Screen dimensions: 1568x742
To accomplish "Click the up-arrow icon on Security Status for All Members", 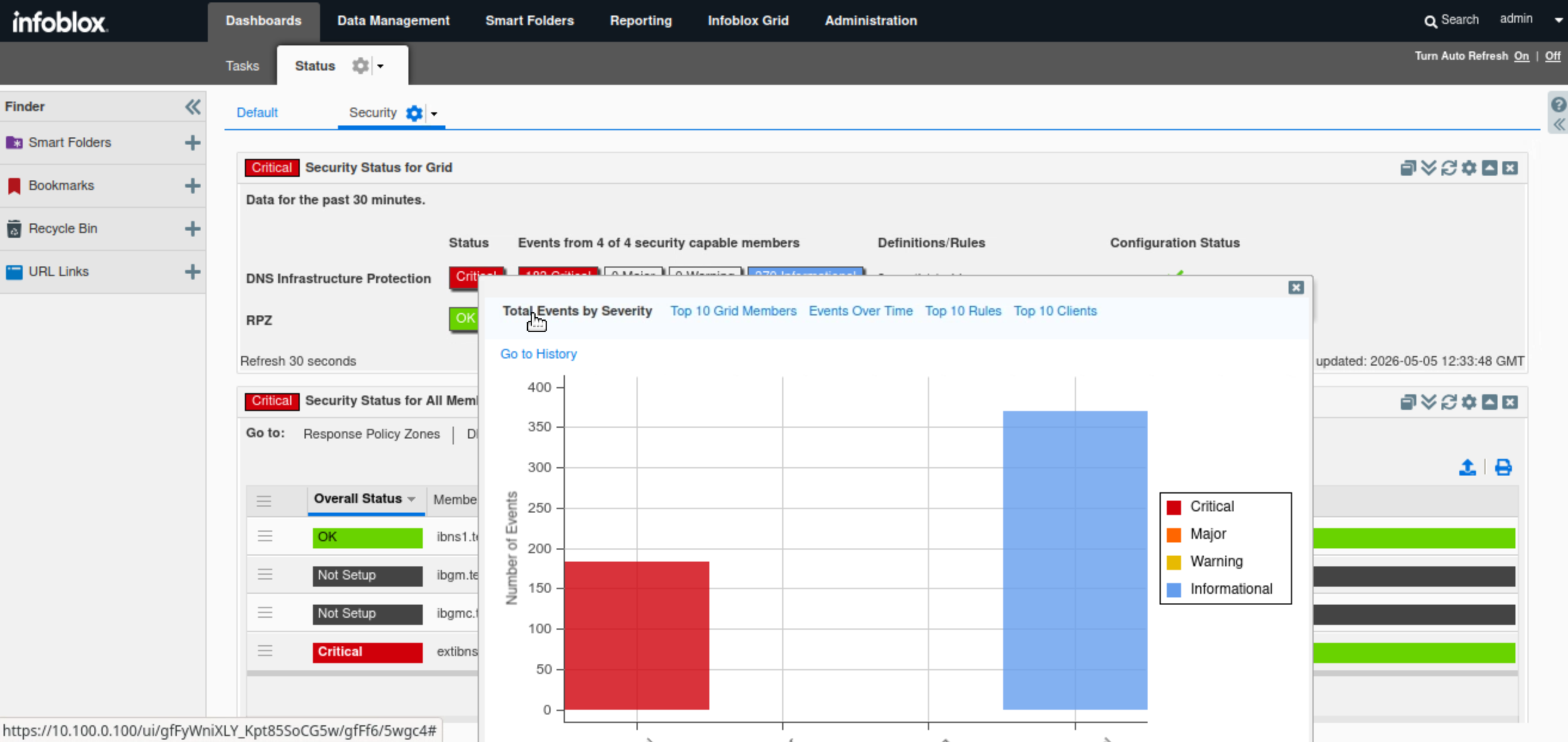I will tap(1489, 402).
